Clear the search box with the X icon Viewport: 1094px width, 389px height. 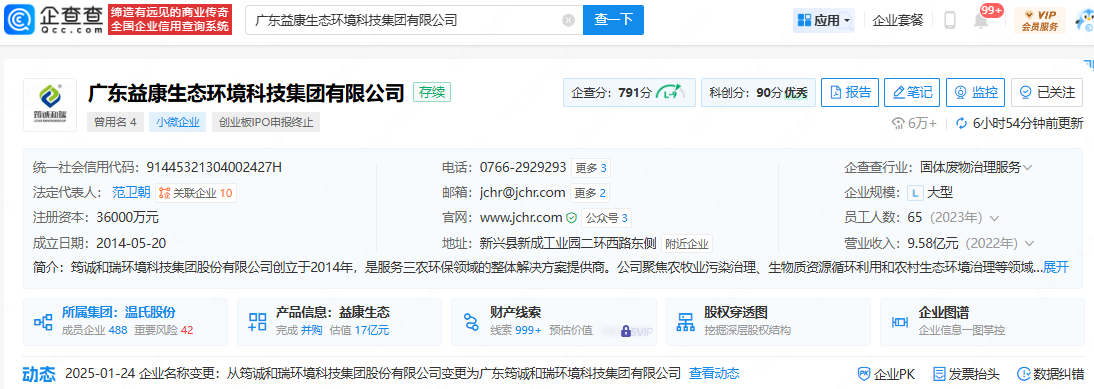569,20
